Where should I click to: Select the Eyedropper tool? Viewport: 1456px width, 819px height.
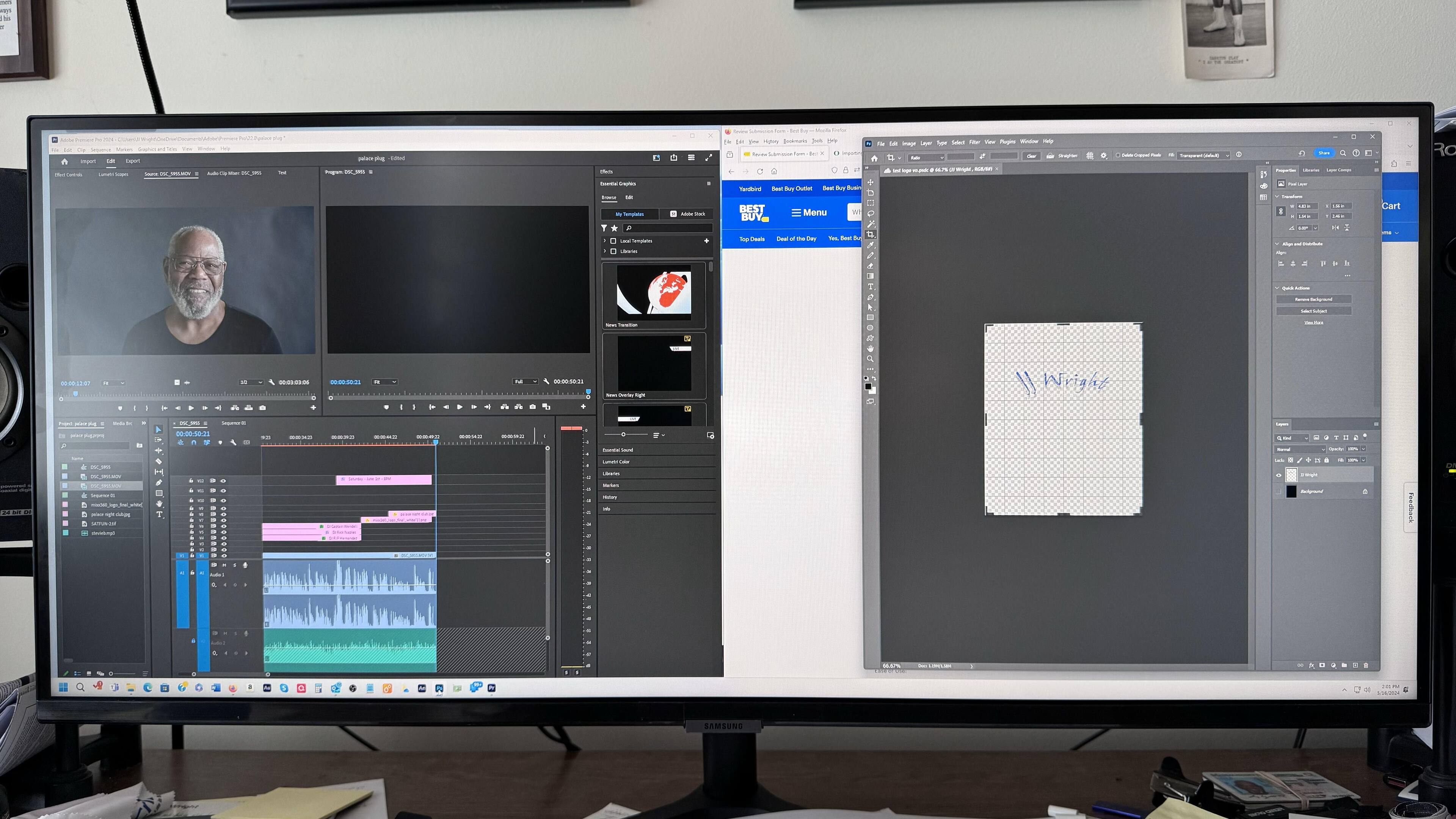871,245
